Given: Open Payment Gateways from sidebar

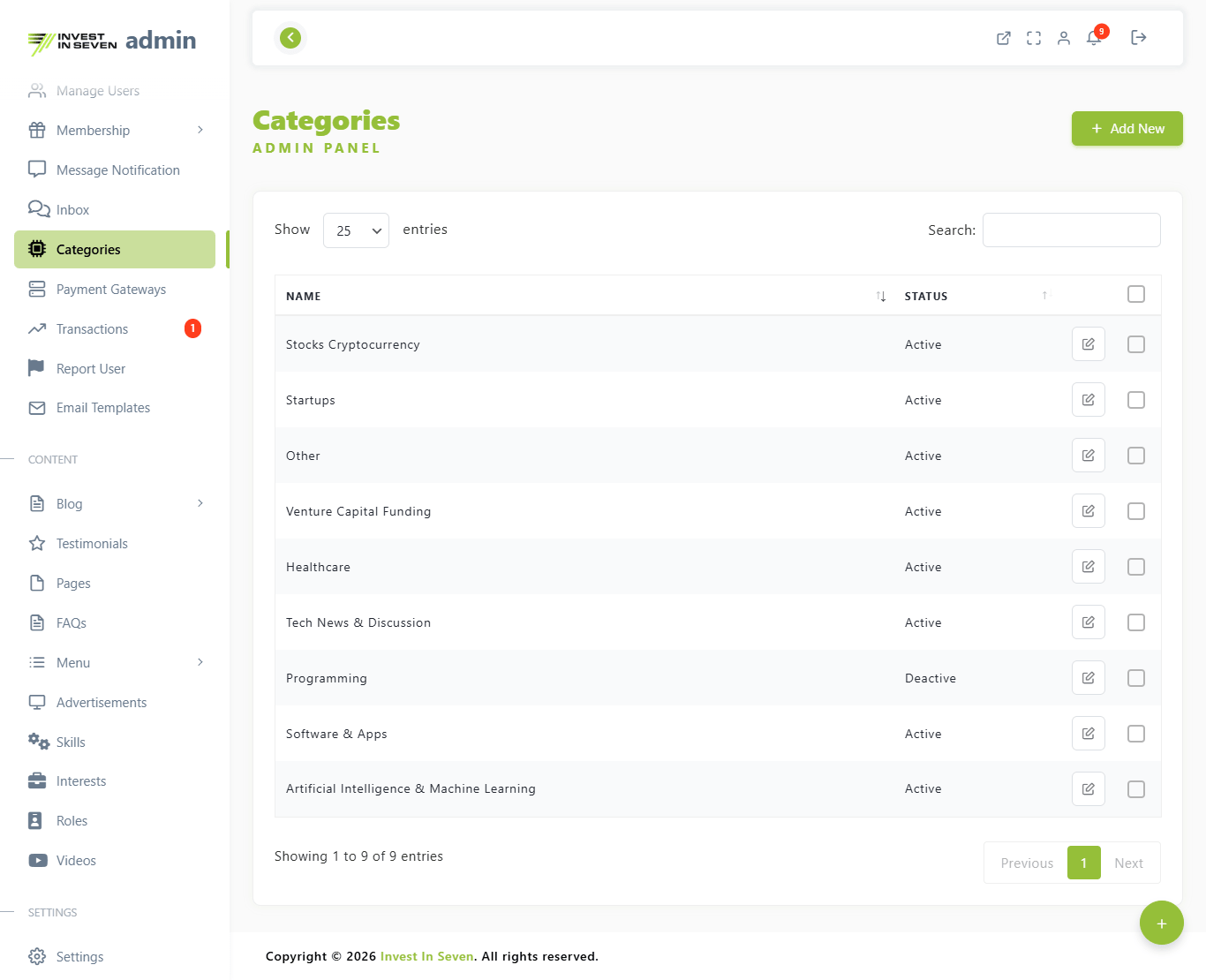Looking at the screenshot, I should point(111,290).
